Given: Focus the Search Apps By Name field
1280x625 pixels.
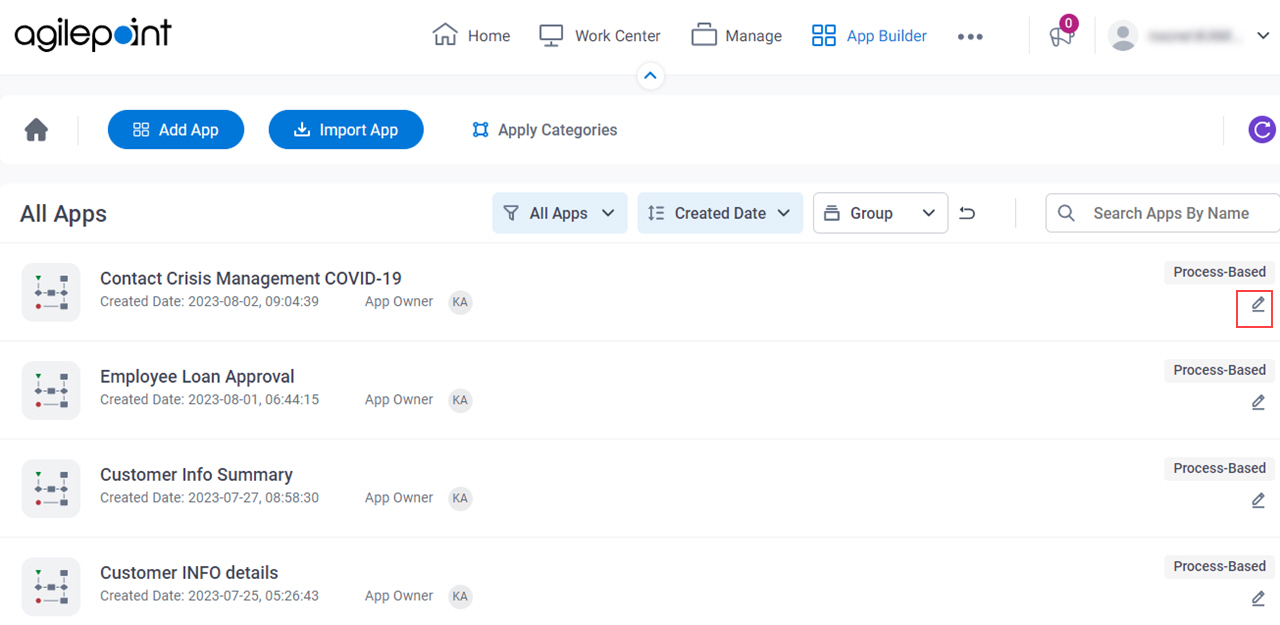Looking at the screenshot, I should [x=1163, y=213].
